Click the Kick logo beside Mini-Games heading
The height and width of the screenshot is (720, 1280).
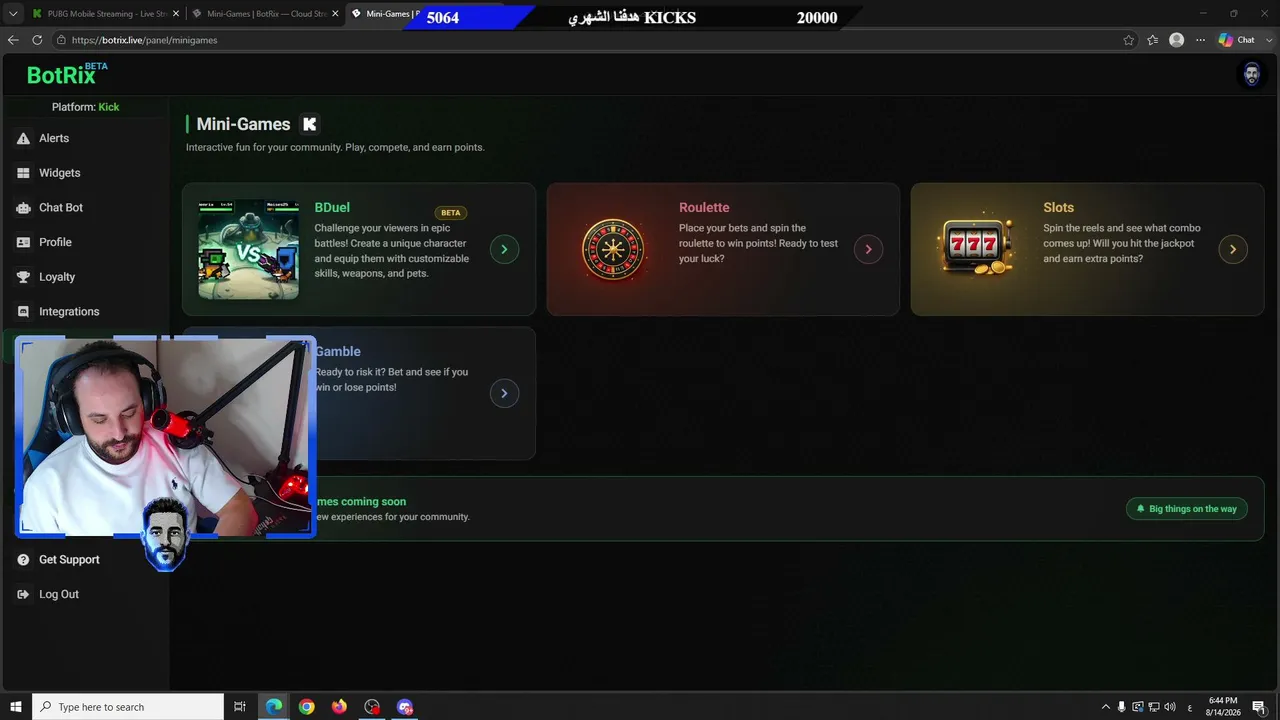click(310, 124)
